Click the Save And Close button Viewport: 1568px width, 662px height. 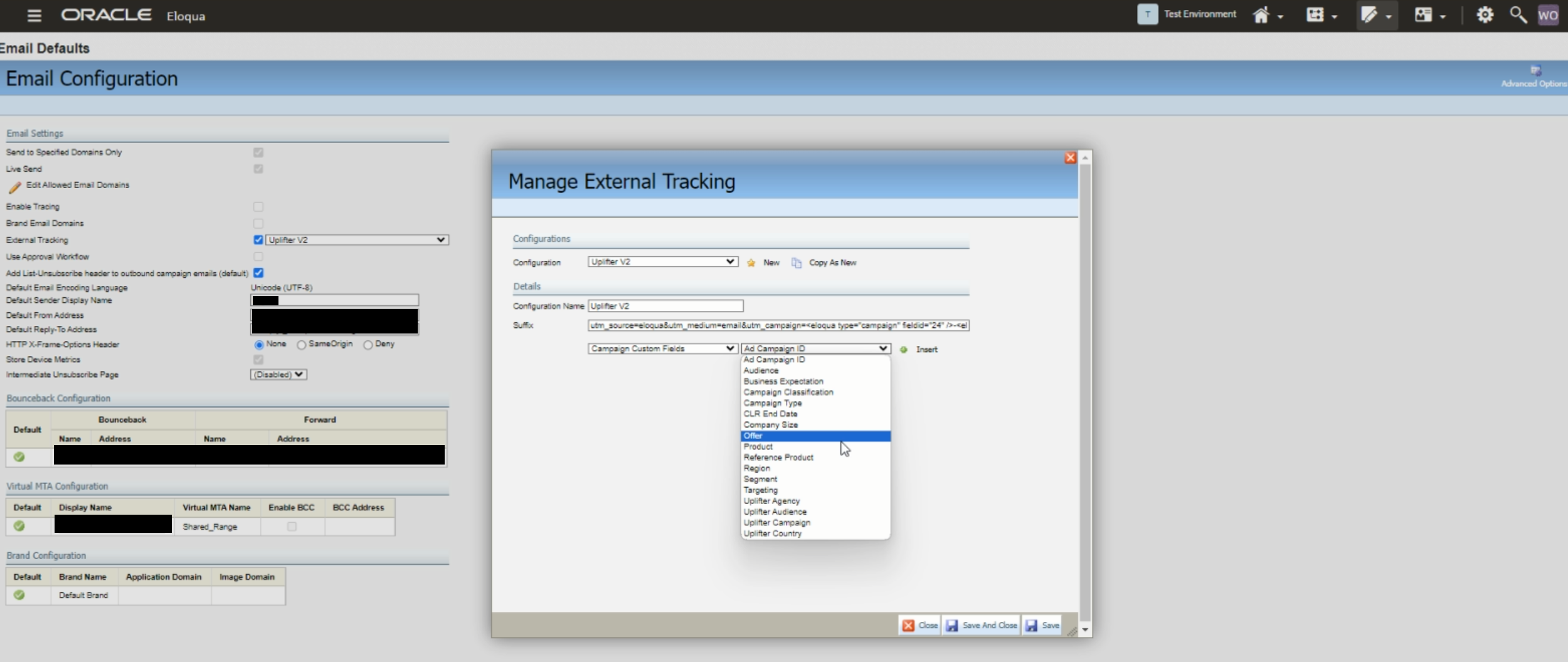982,624
